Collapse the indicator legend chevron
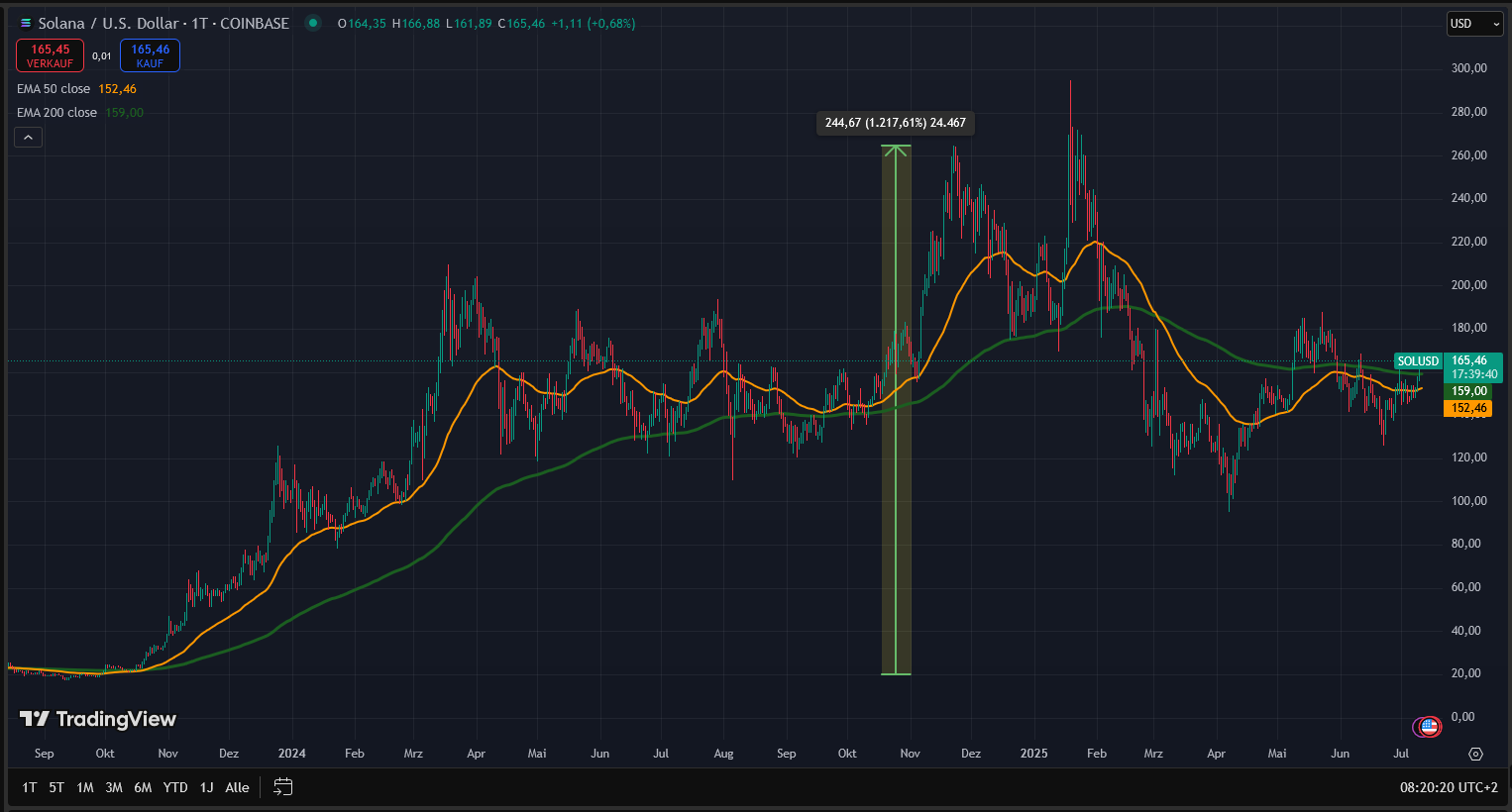This screenshot has width=1512, height=812. (x=28, y=138)
